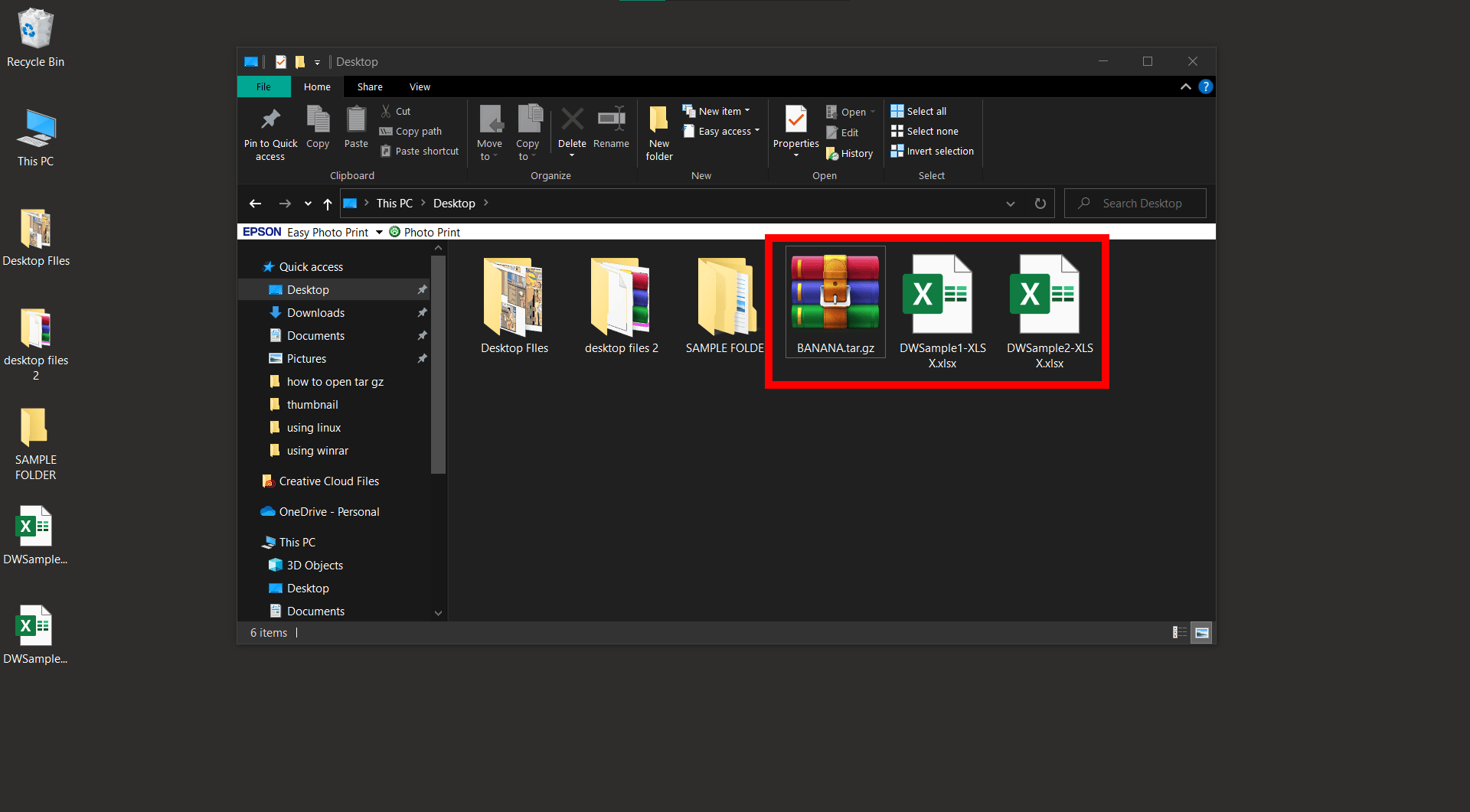Expand the Easy Photo Print dropdown arrow
1470x812 pixels.
tap(380, 232)
